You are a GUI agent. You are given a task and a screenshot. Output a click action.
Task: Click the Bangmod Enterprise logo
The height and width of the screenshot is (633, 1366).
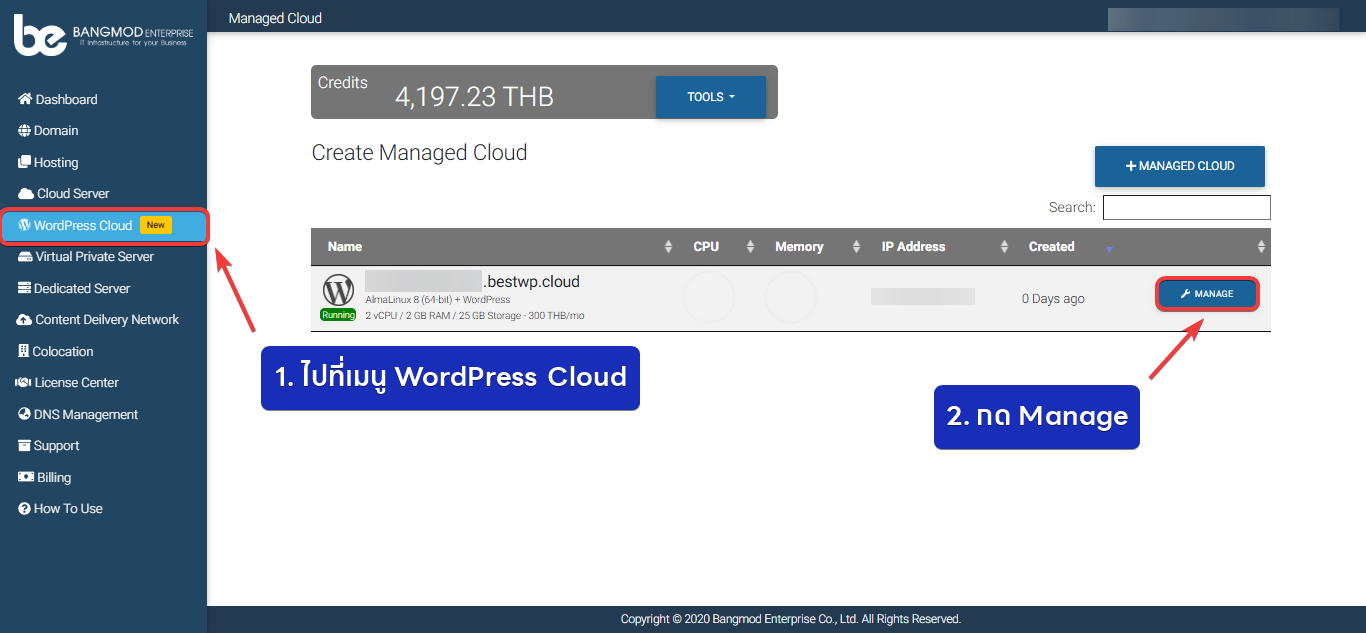[x=103, y=35]
